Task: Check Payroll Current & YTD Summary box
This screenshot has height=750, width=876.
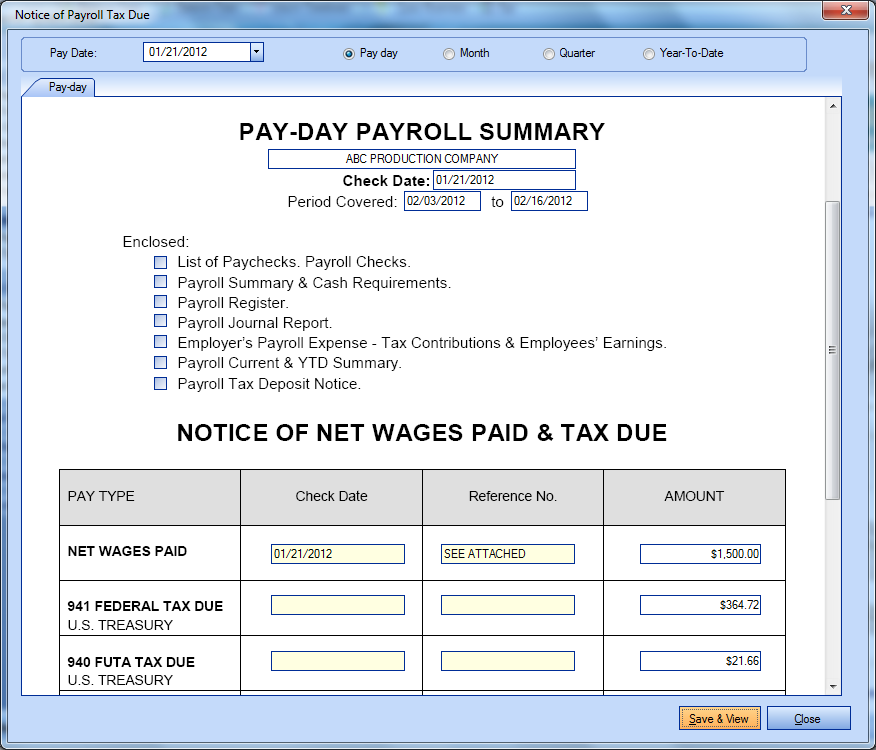Action: tap(161, 363)
